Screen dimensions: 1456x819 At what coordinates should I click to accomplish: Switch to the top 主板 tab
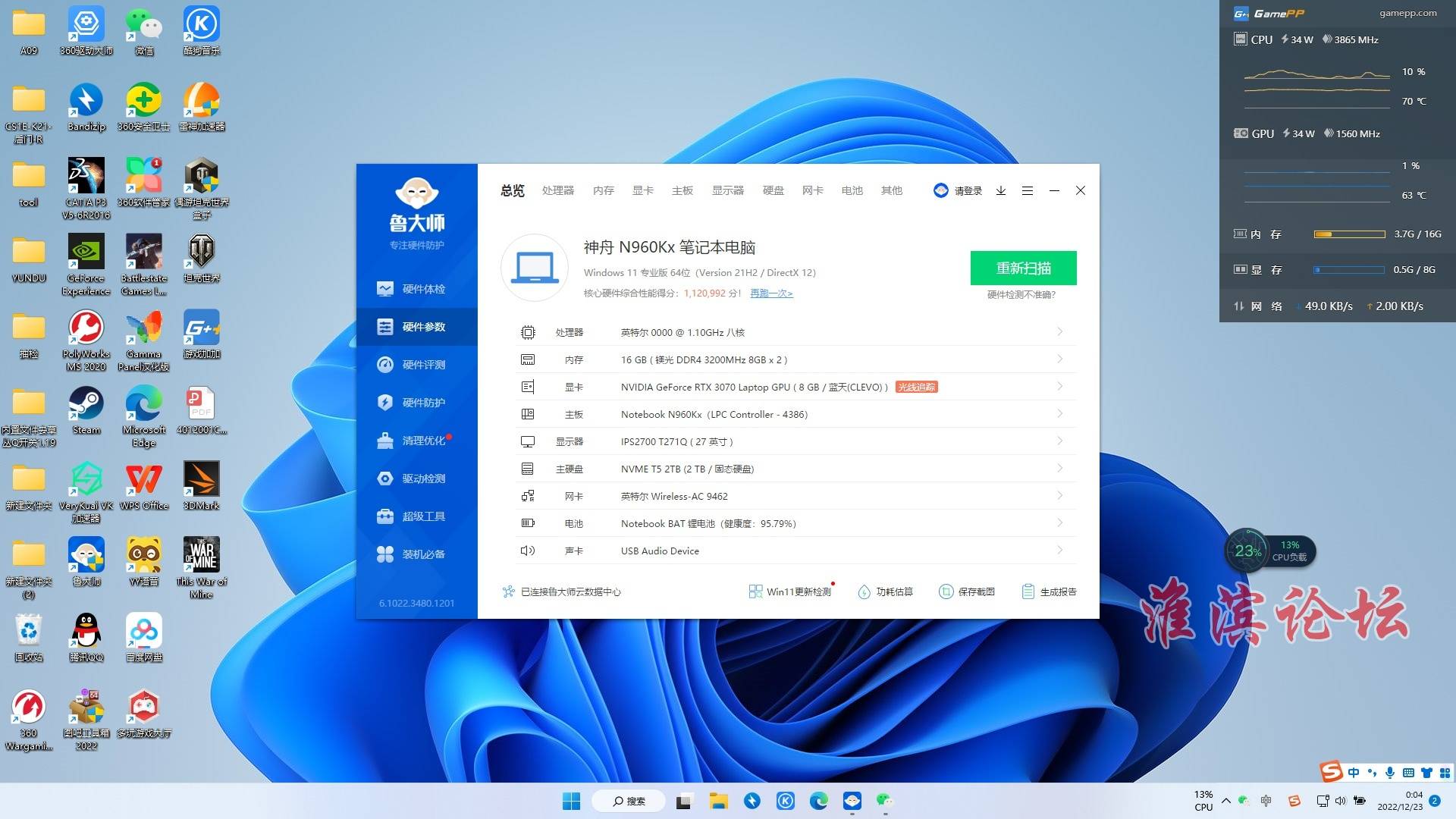682,190
